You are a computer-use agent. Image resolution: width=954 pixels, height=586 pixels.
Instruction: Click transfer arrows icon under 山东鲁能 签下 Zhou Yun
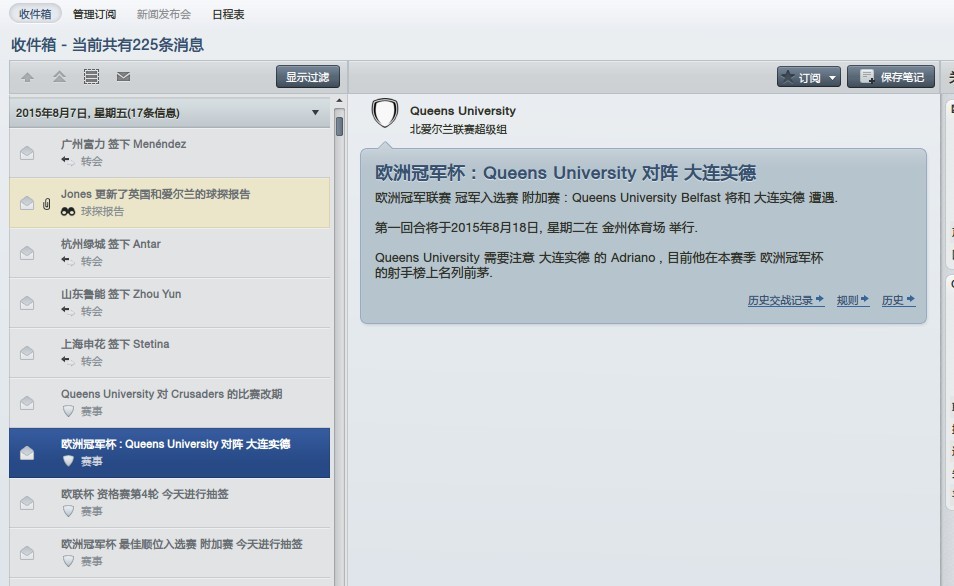coord(68,311)
